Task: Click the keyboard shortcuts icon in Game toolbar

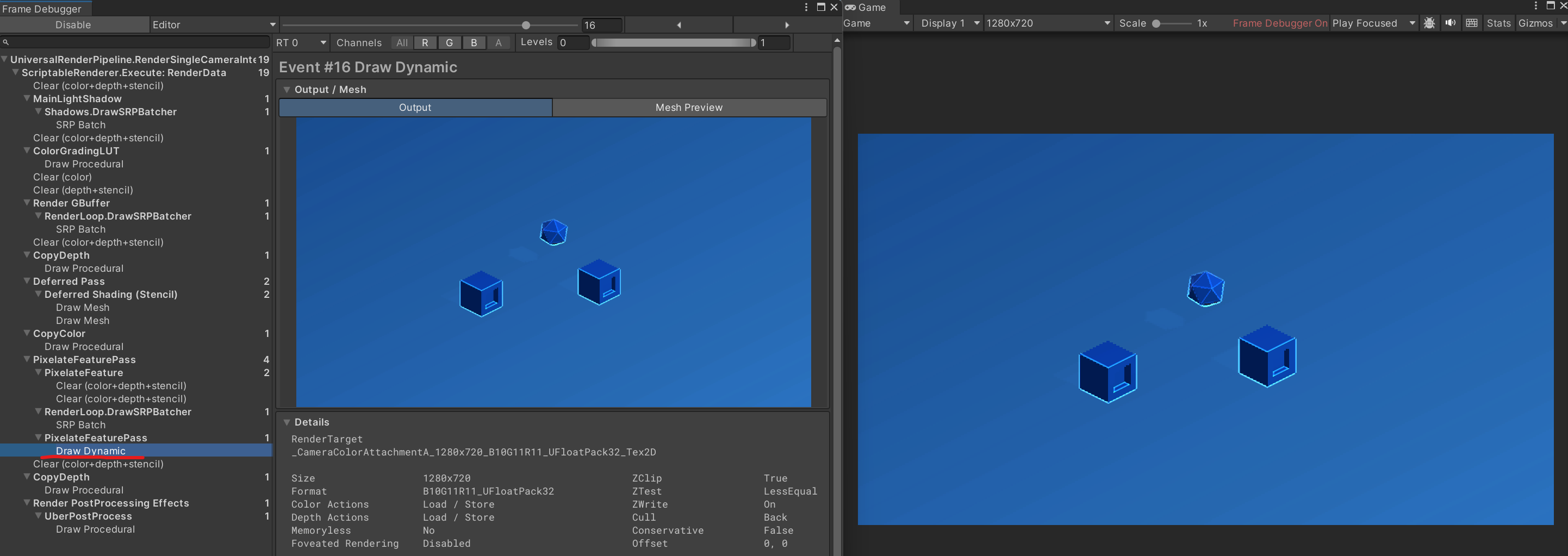Action: tap(1472, 22)
